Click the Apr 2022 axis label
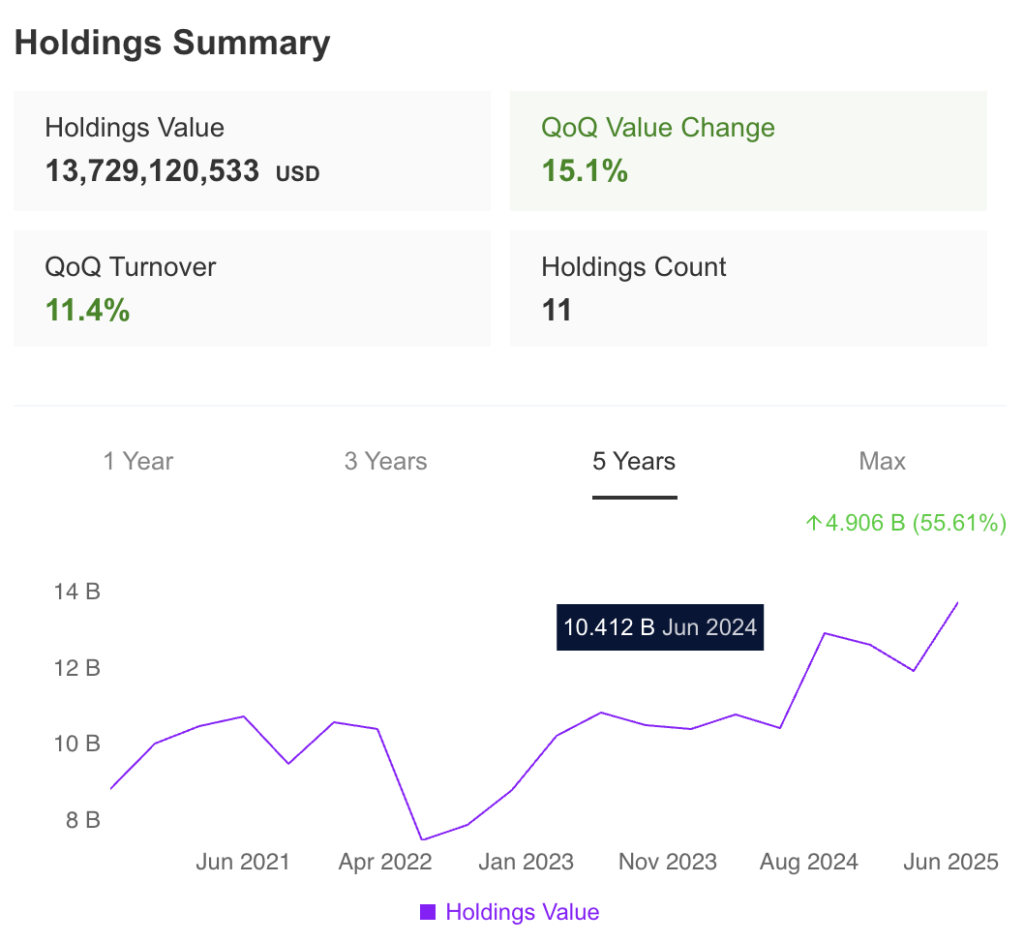Viewport: 1024px width, 943px height. coord(385,861)
